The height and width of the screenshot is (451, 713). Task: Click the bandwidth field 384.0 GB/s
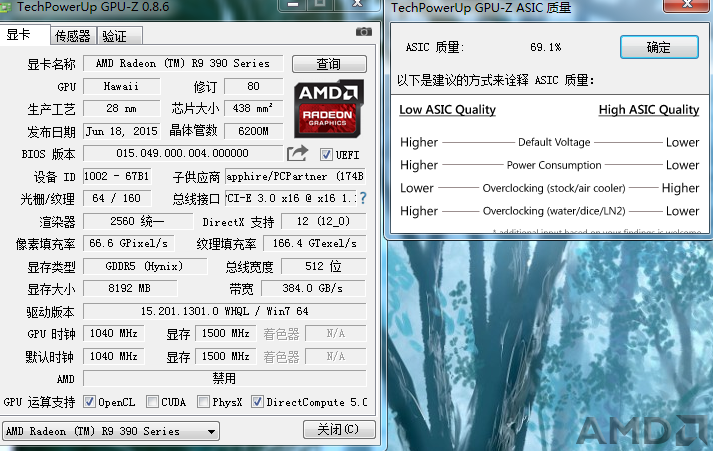point(314,288)
